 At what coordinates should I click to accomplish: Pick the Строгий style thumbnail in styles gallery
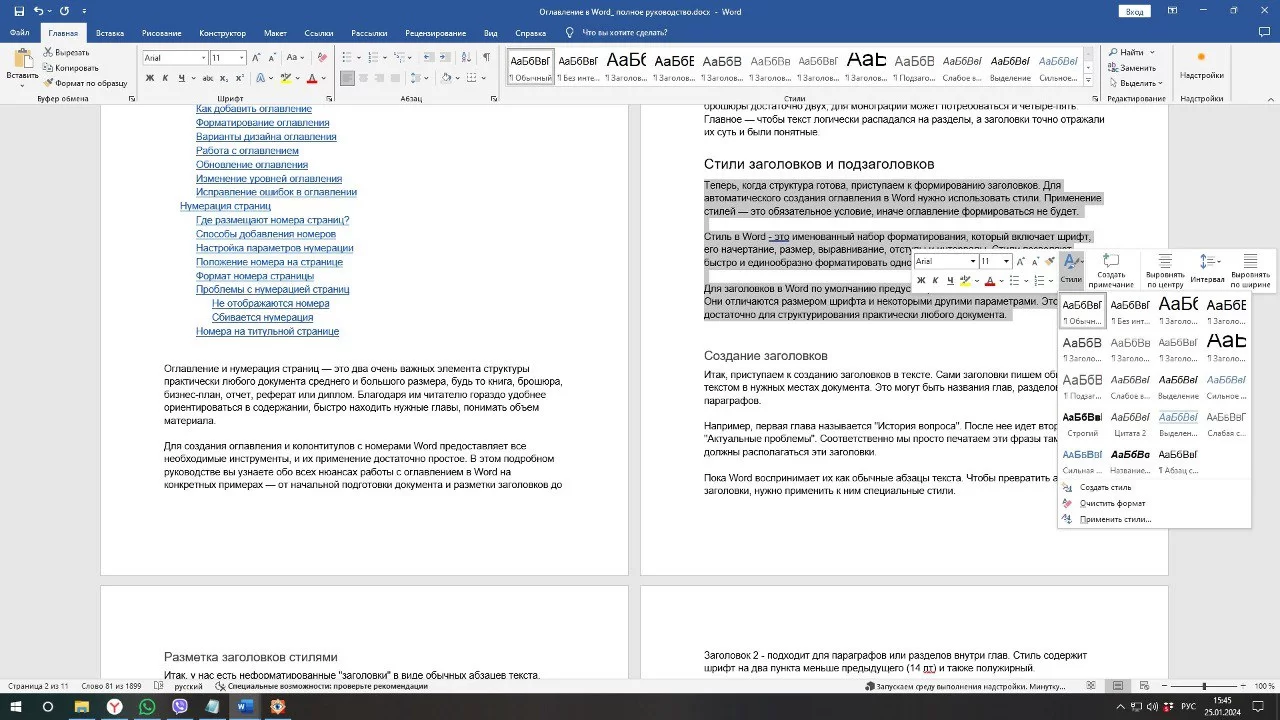(x=1082, y=423)
